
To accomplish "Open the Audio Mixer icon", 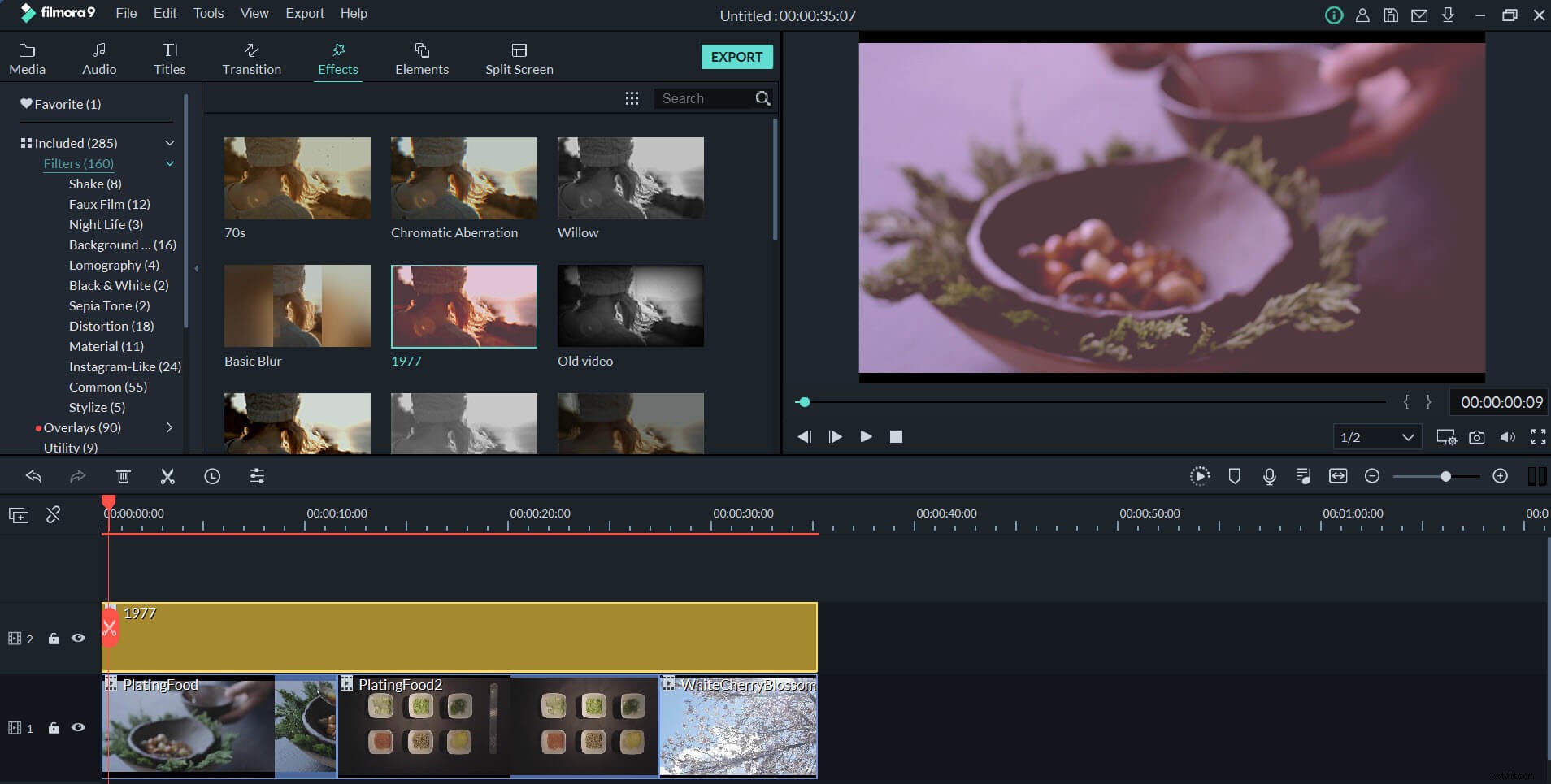I will click(1303, 476).
